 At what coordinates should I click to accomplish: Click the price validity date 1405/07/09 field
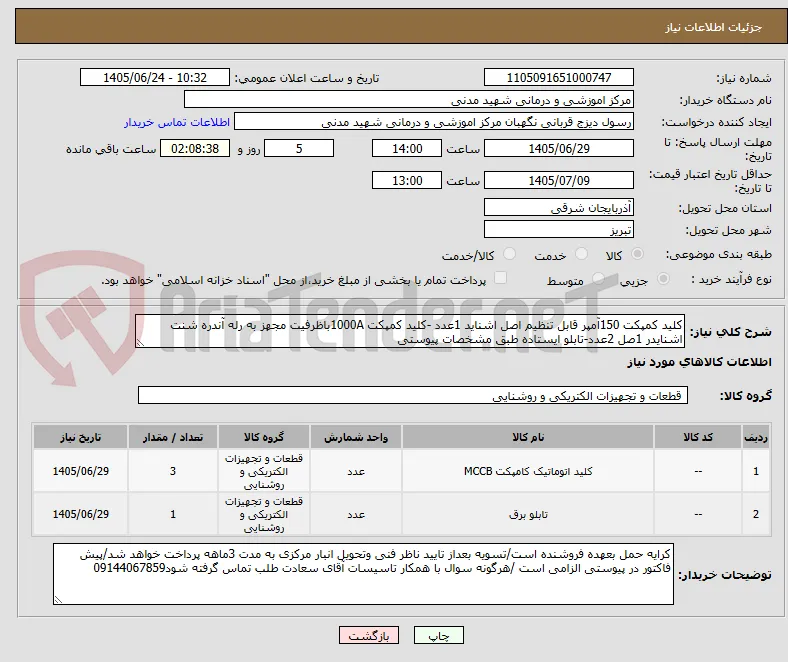[x=559, y=180]
